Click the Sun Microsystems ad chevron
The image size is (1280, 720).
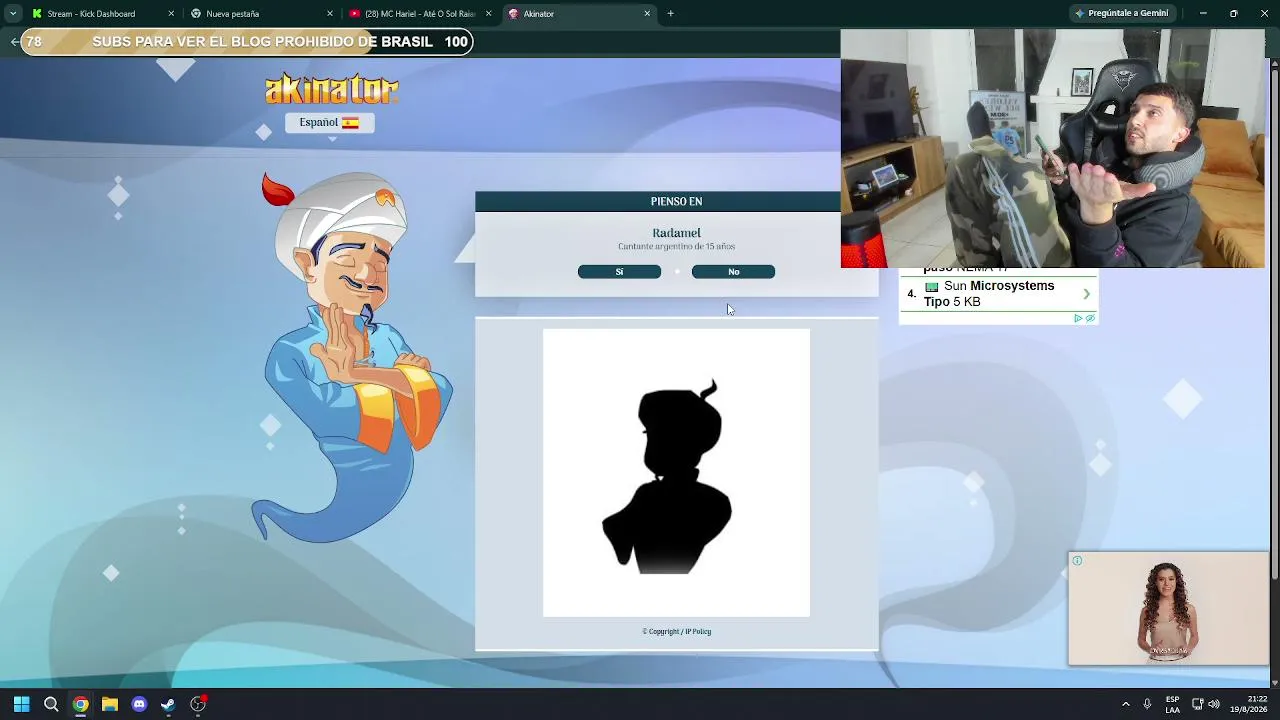(1086, 294)
